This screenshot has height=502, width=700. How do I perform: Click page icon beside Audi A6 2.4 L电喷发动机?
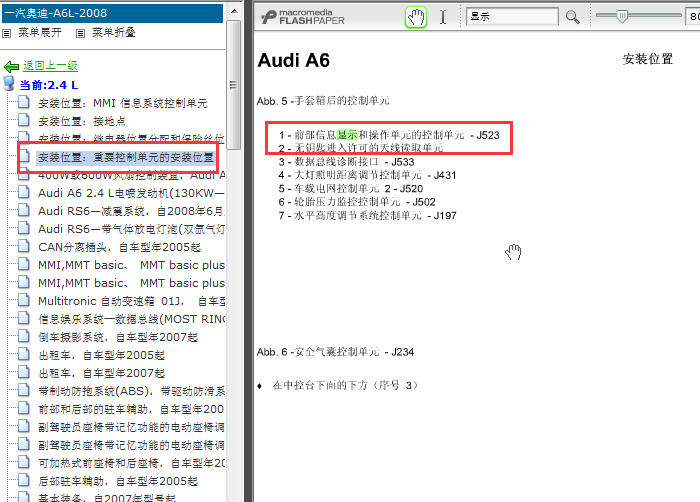pyautogui.click(x=24, y=192)
